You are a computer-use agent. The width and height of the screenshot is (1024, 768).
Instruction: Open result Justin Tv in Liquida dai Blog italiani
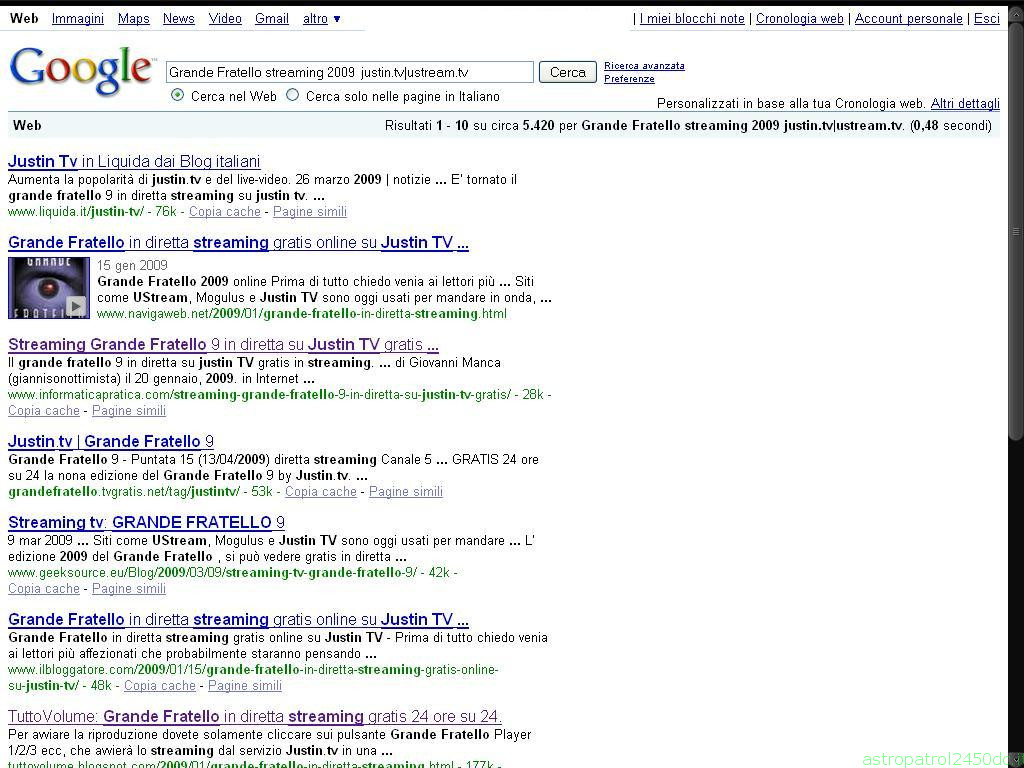(134, 161)
